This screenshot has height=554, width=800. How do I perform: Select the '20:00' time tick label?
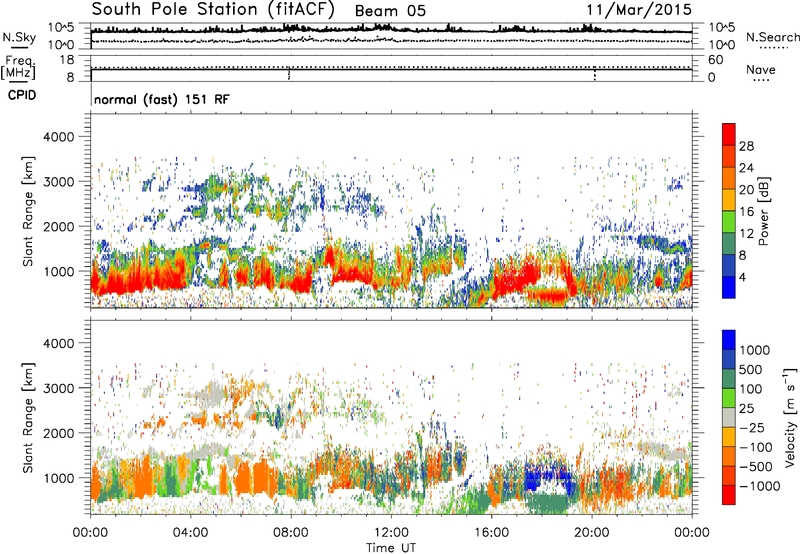click(x=592, y=533)
